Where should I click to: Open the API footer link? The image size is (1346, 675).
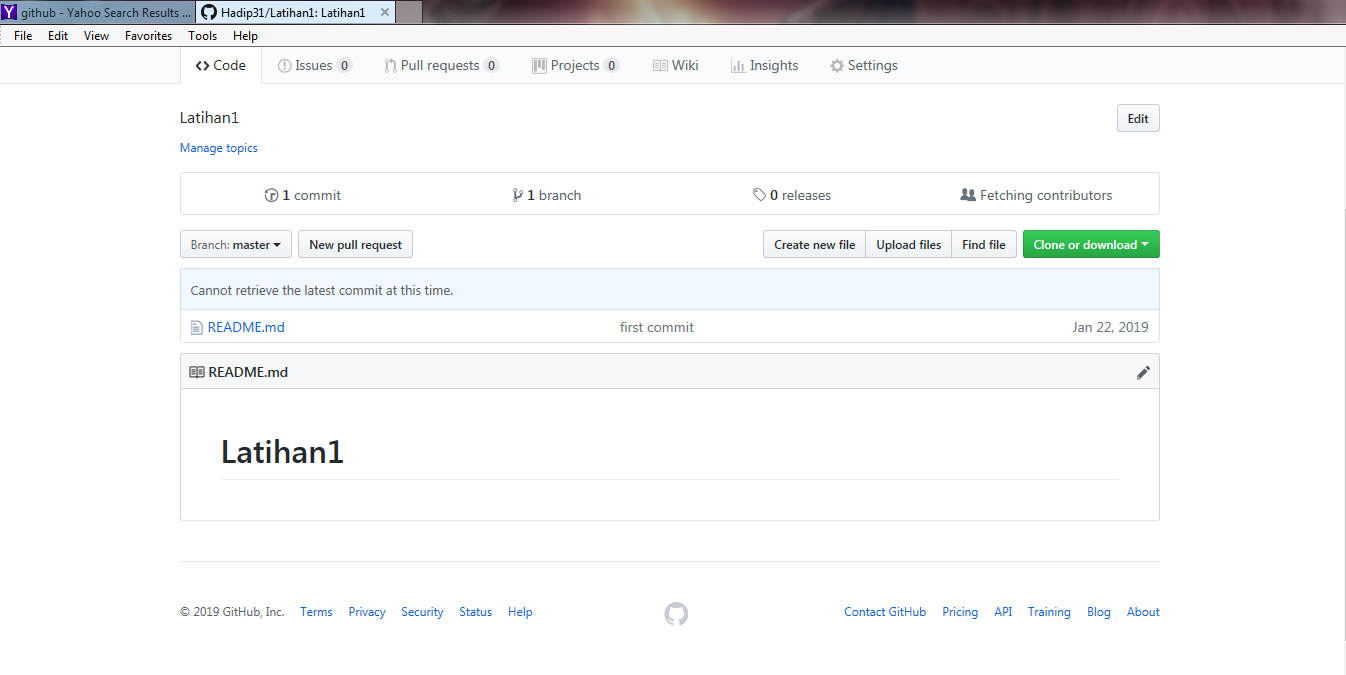pyautogui.click(x=1003, y=612)
